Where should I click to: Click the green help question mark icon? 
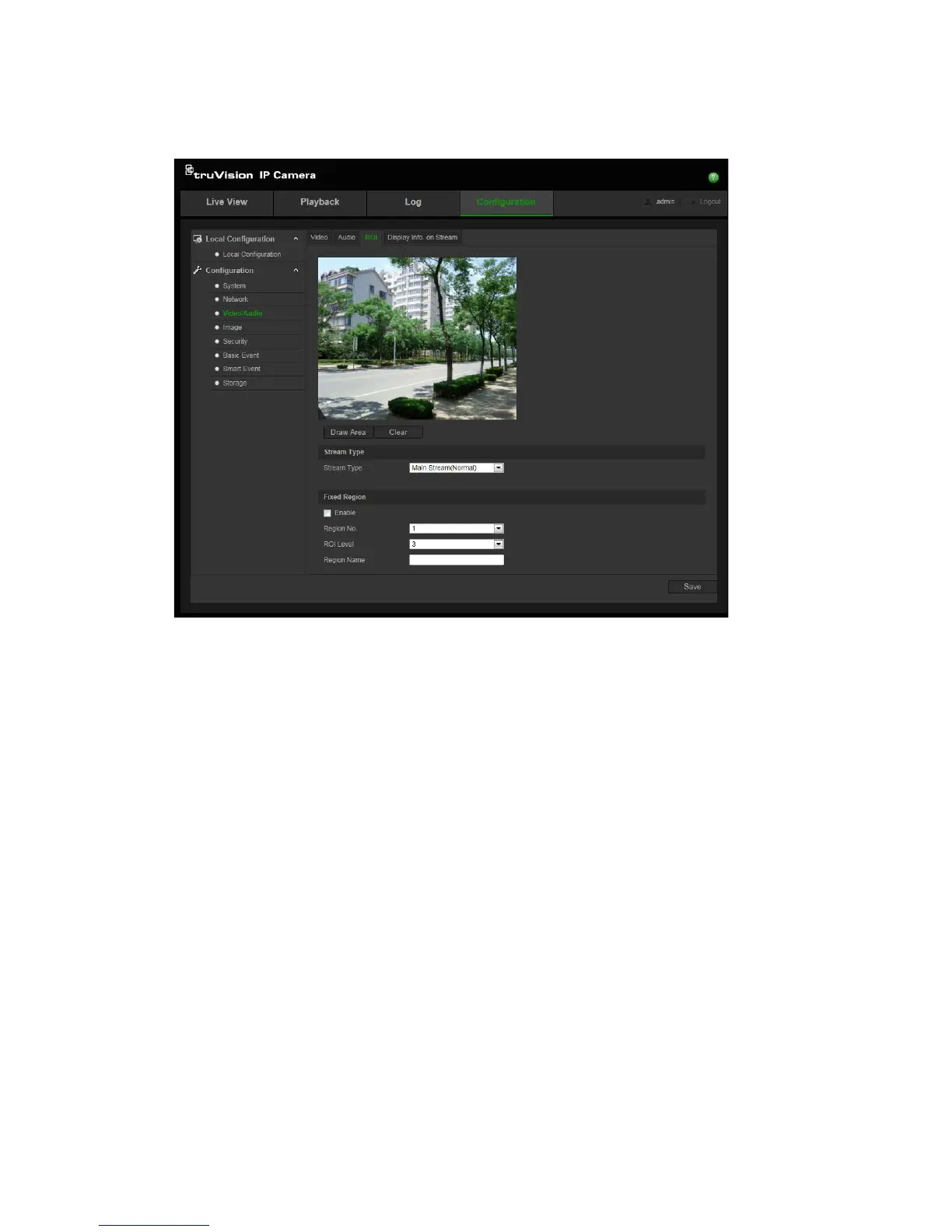point(713,177)
